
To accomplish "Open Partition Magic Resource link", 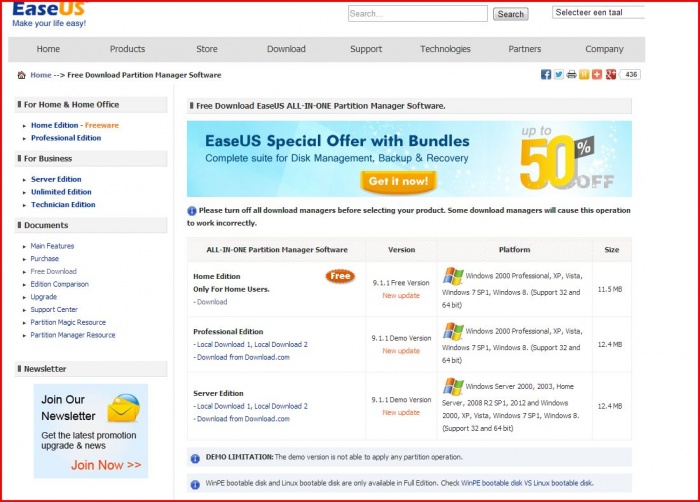I will (x=68, y=322).
